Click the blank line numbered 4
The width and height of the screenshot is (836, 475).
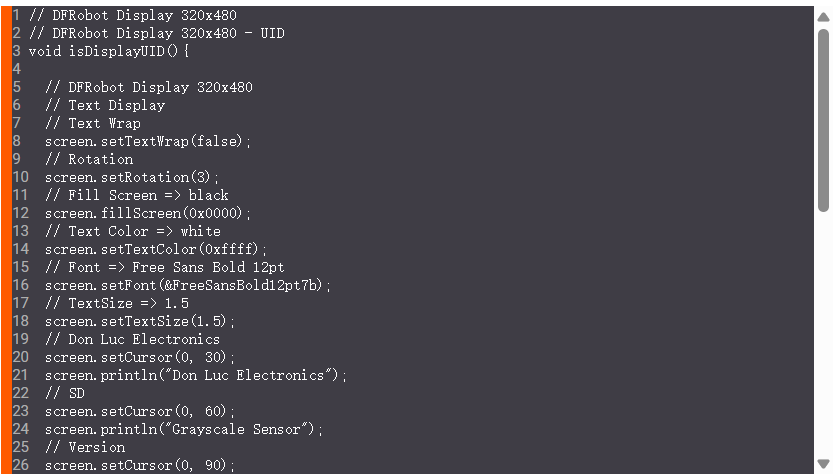(200, 69)
